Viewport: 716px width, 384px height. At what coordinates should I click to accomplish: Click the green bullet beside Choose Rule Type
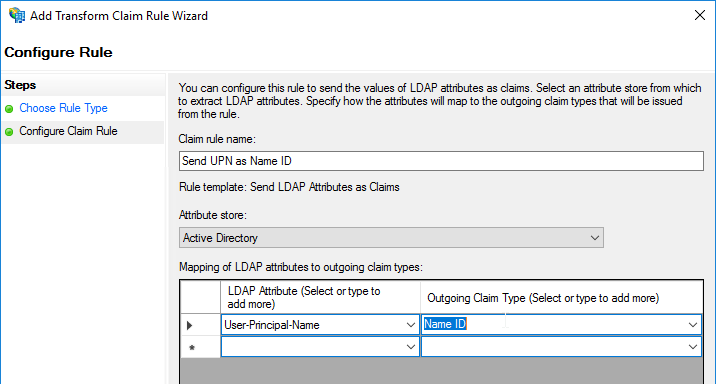tap(9, 109)
